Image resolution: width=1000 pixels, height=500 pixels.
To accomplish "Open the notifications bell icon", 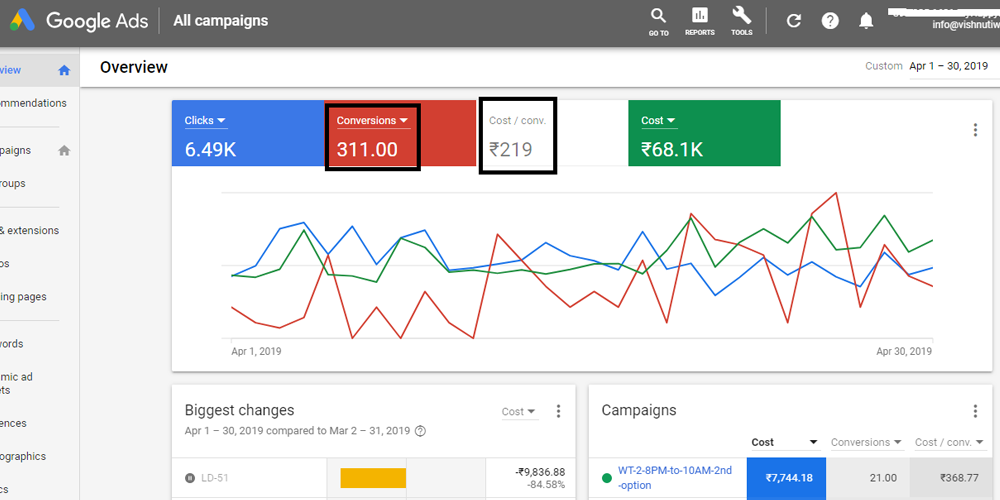I will (866, 21).
